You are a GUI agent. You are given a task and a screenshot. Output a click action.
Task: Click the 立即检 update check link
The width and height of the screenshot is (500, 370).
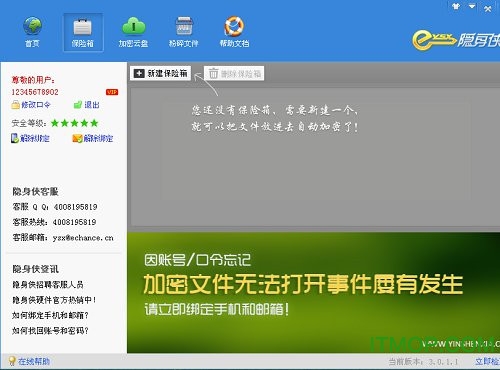[487, 361]
